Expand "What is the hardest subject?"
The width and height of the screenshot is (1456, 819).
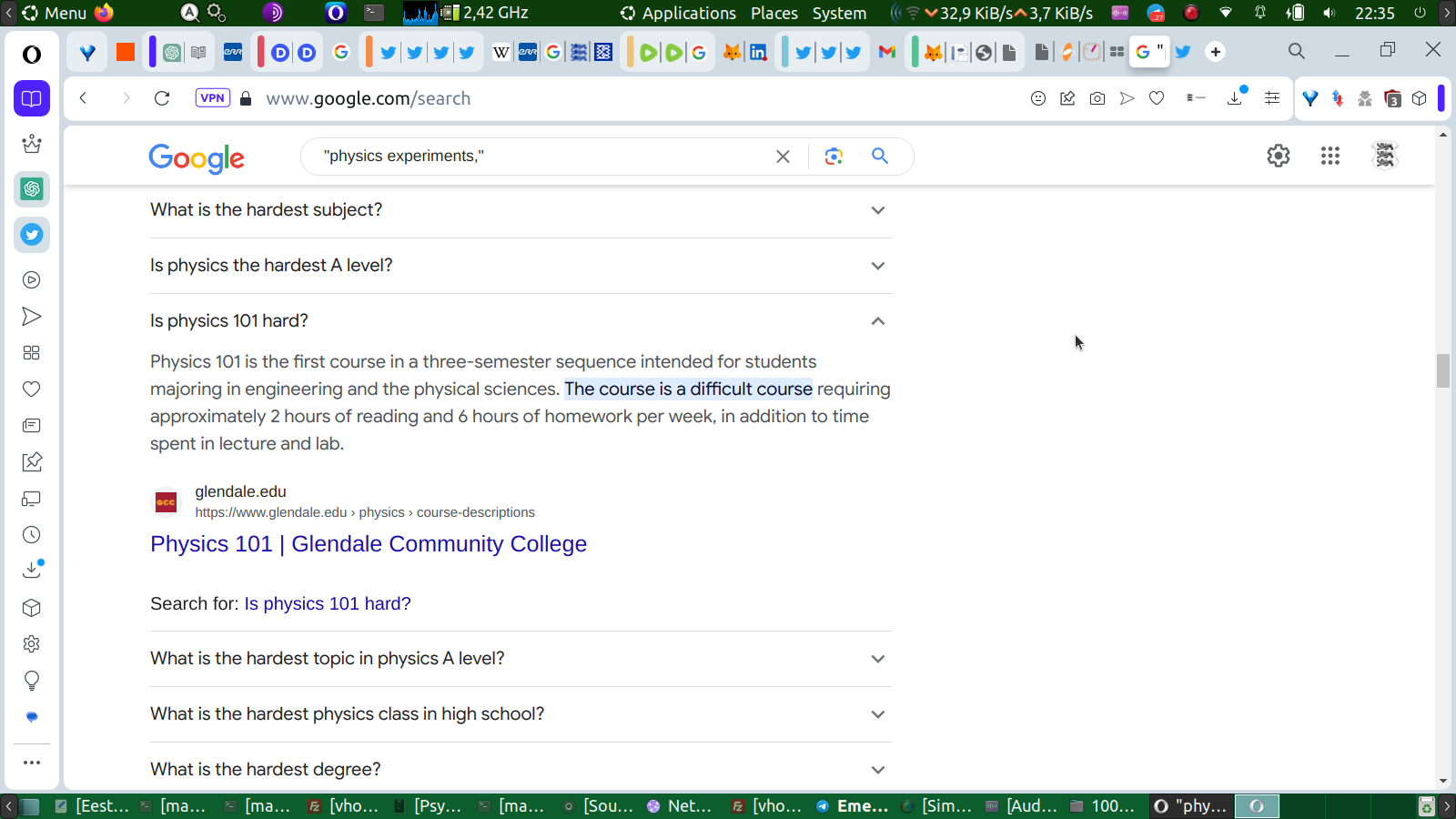click(x=521, y=210)
